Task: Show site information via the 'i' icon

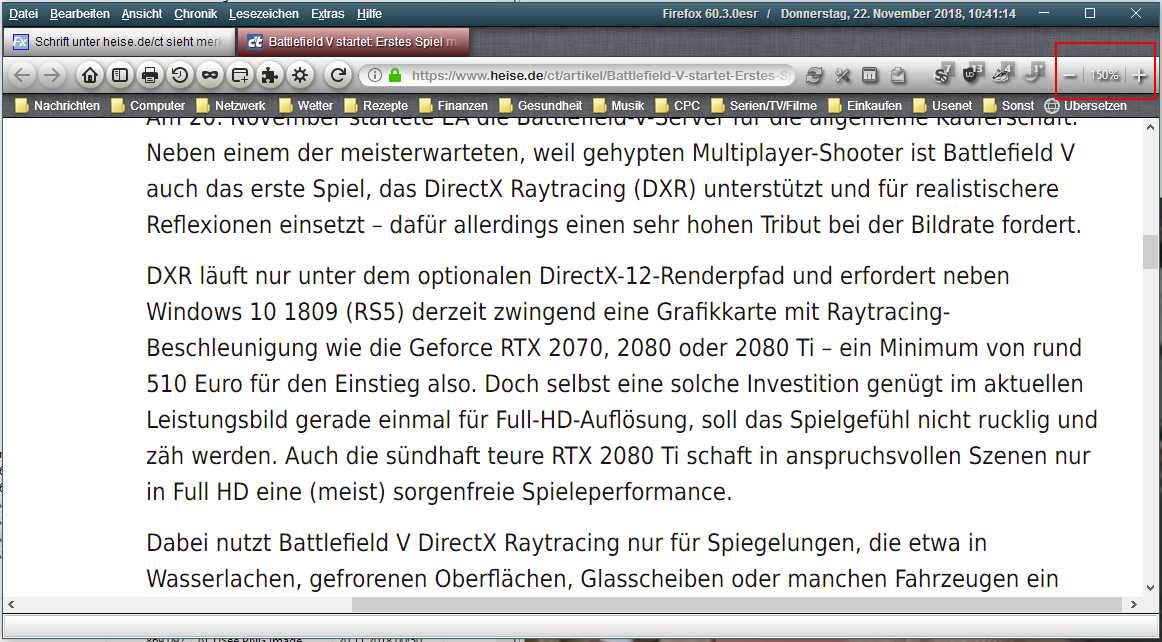Action: [375, 75]
